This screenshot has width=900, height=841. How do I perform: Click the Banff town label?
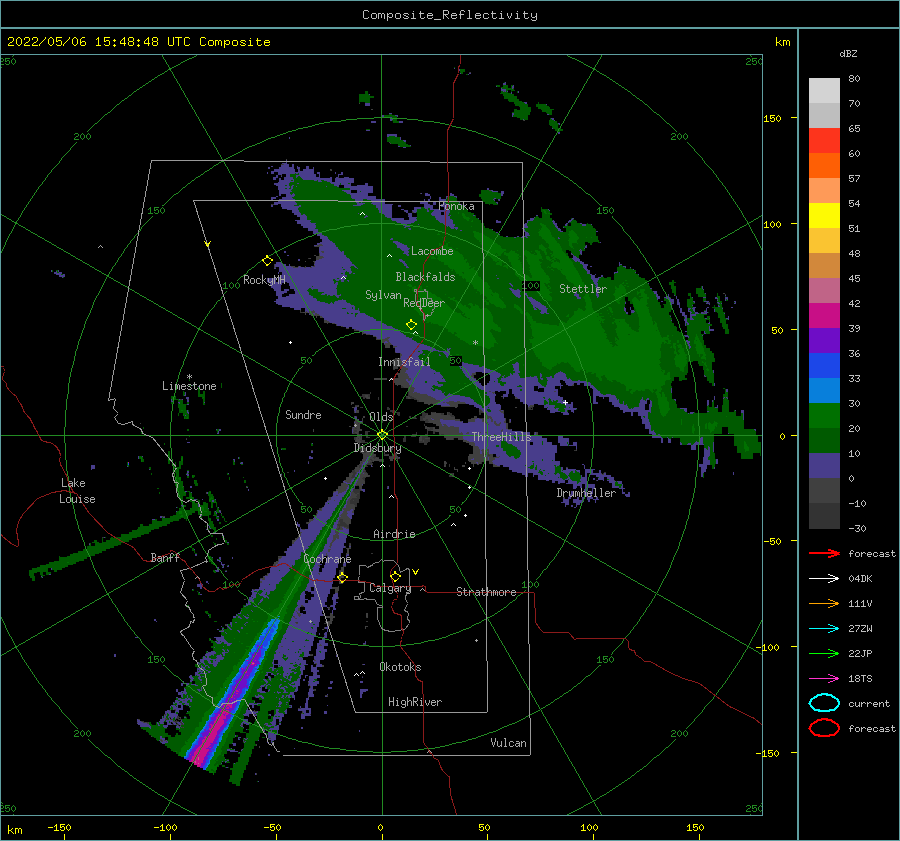pos(165,557)
